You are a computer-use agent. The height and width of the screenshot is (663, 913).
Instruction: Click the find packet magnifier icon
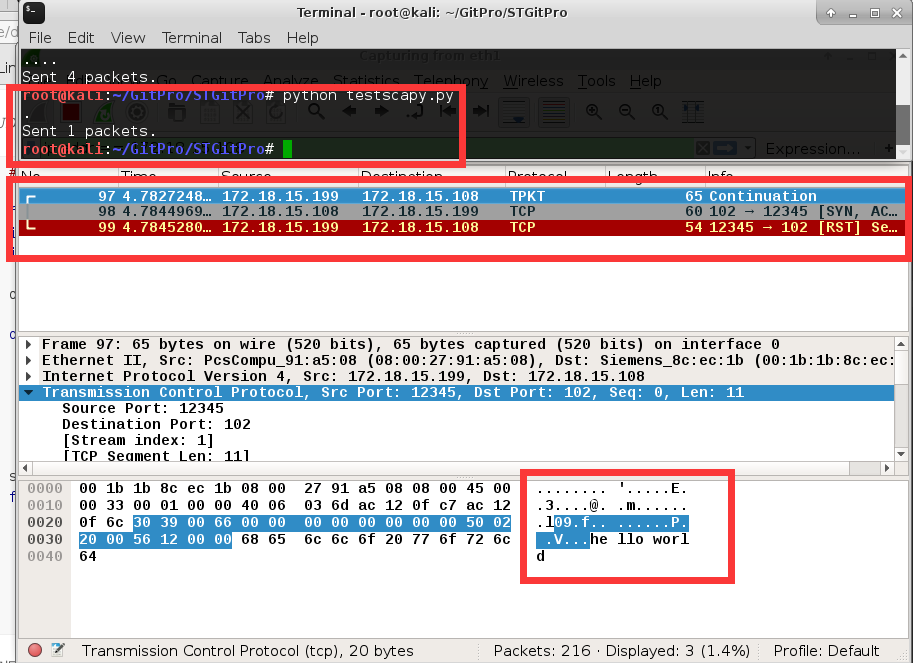point(316,112)
